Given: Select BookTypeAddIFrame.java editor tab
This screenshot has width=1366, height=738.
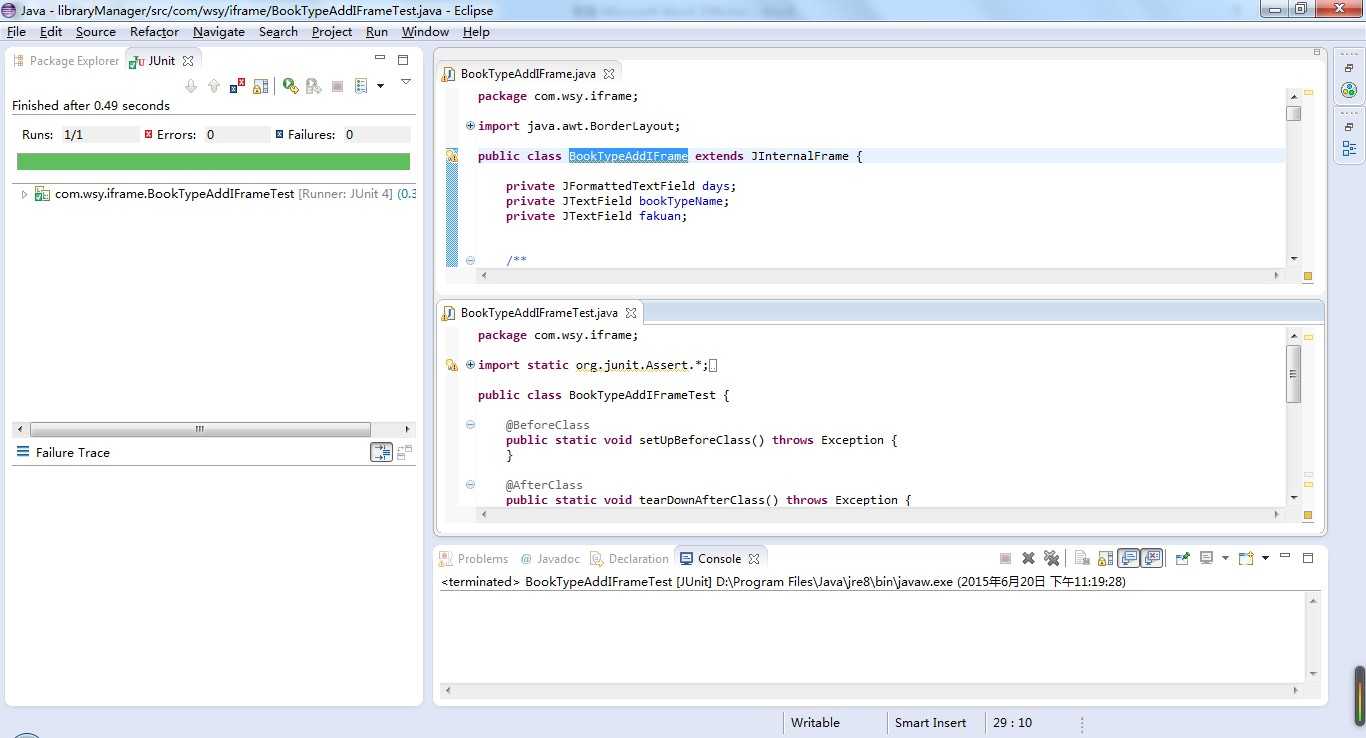Looking at the screenshot, I should point(528,74).
